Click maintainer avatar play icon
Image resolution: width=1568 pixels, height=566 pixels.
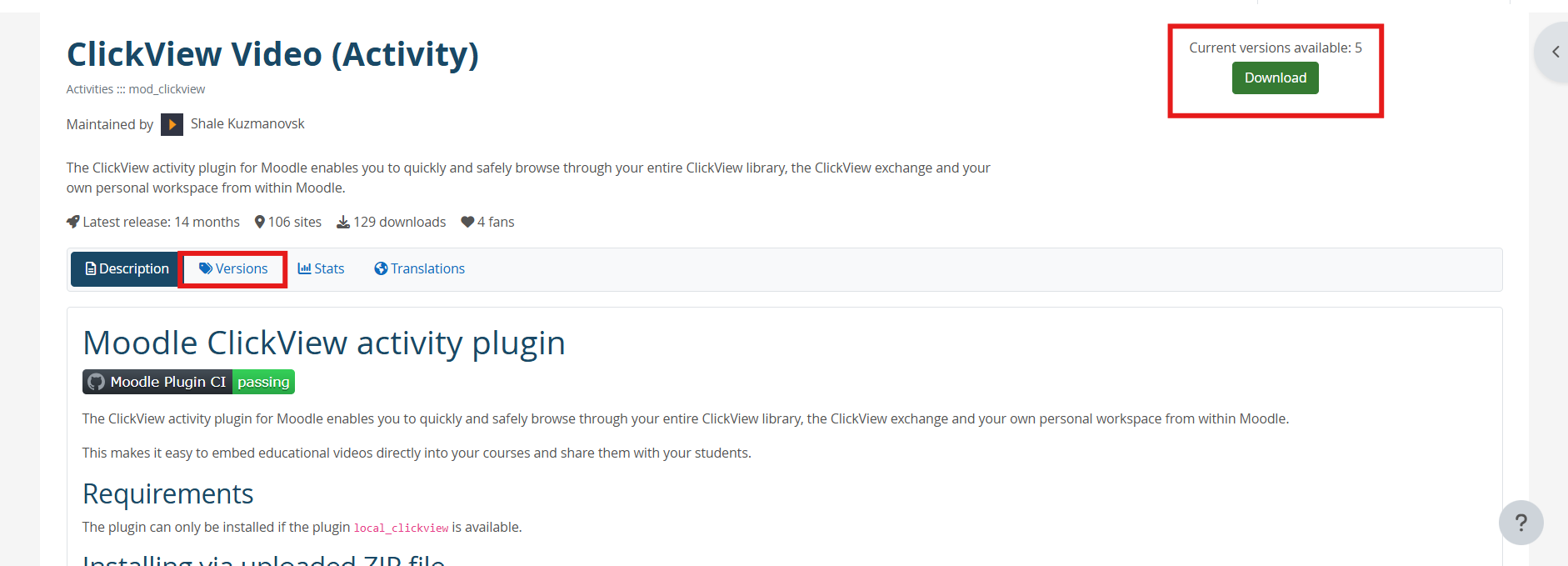click(x=172, y=124)
